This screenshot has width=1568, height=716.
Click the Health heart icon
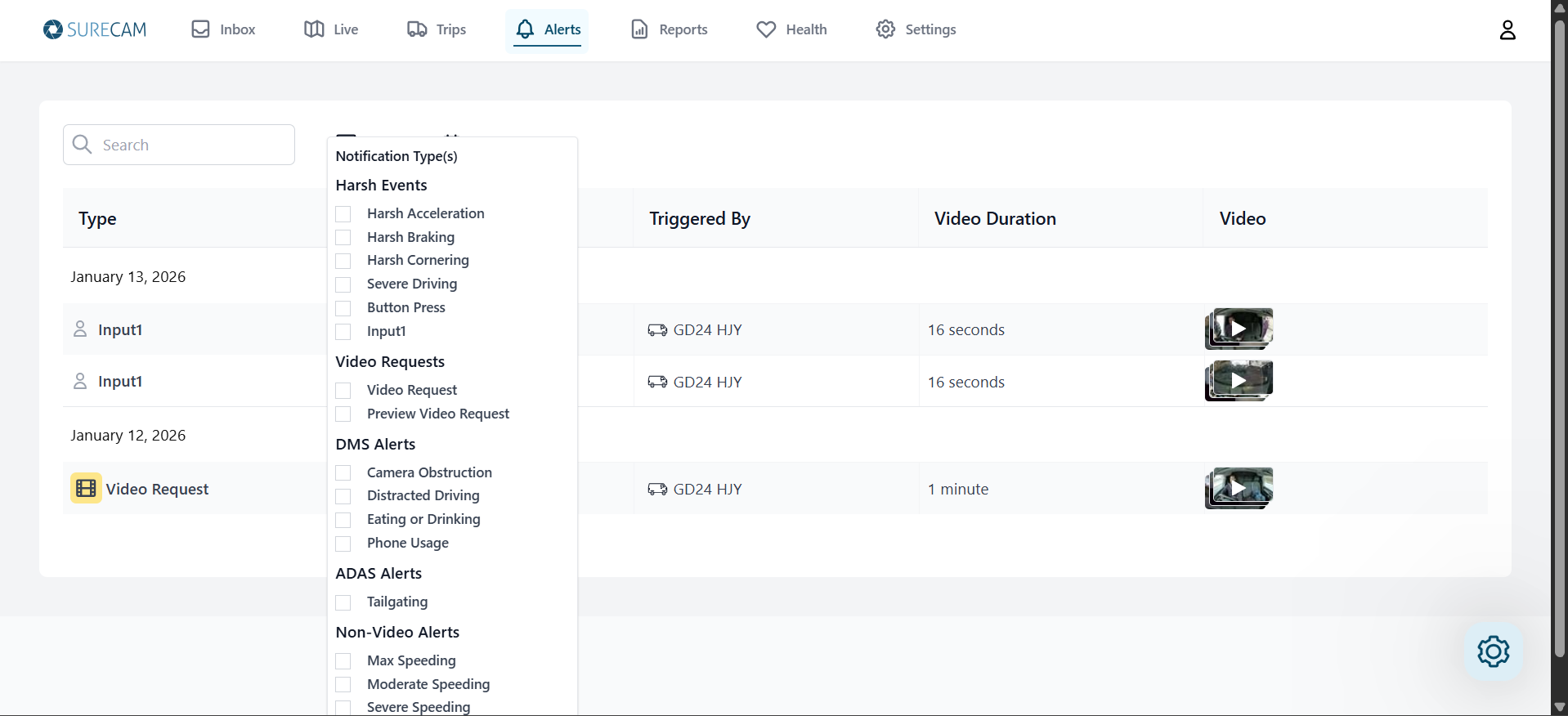(766, 29)
